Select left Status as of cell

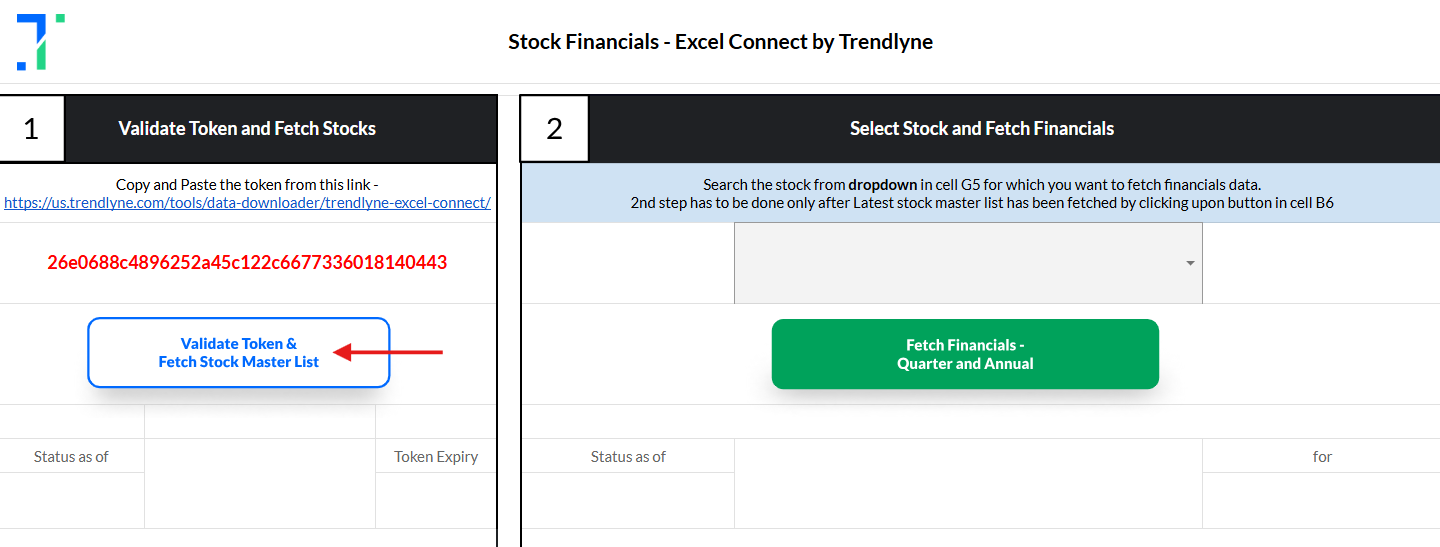point(72,456)
